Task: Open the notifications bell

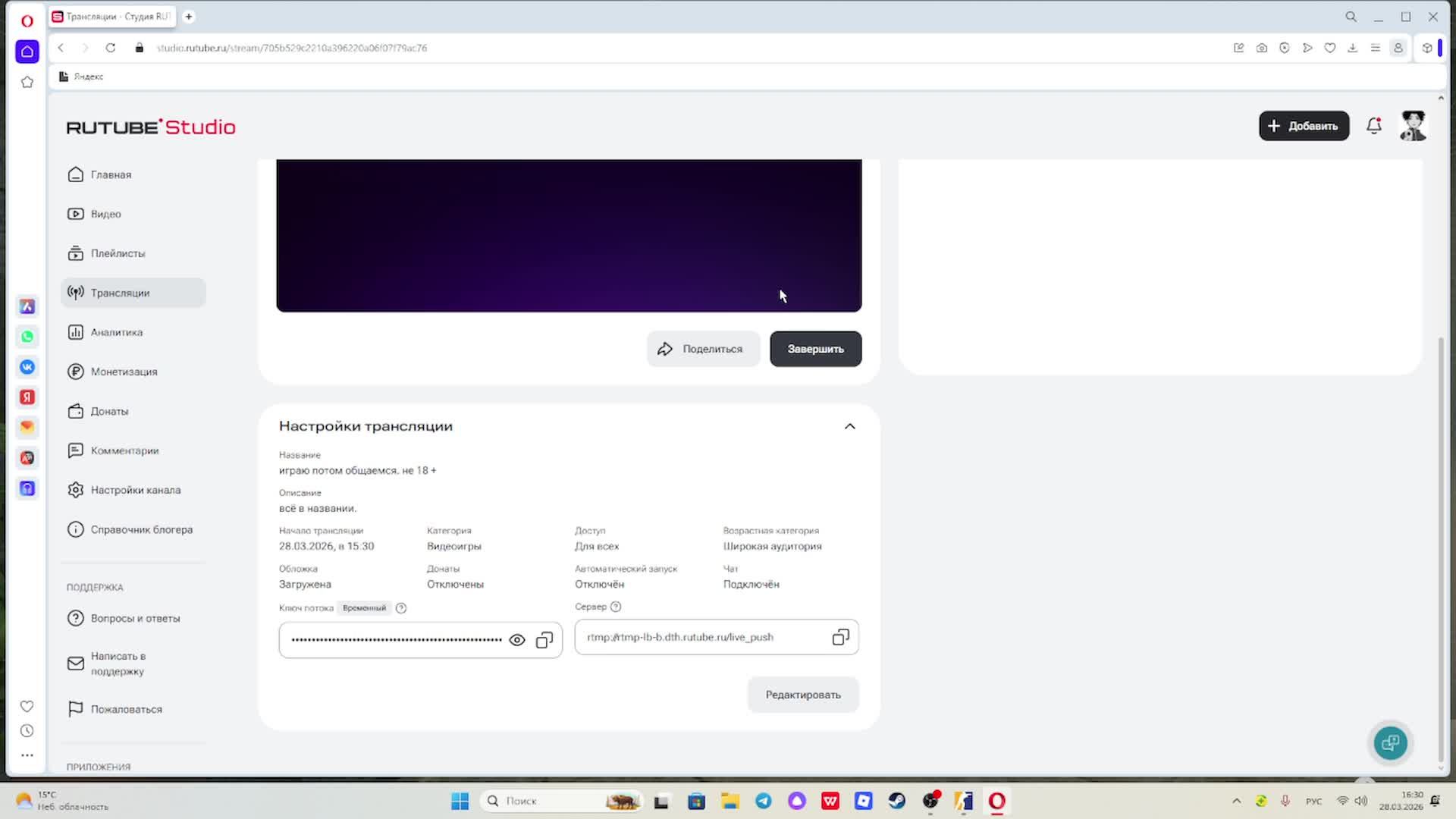Action: click(x=1373, y=126)
